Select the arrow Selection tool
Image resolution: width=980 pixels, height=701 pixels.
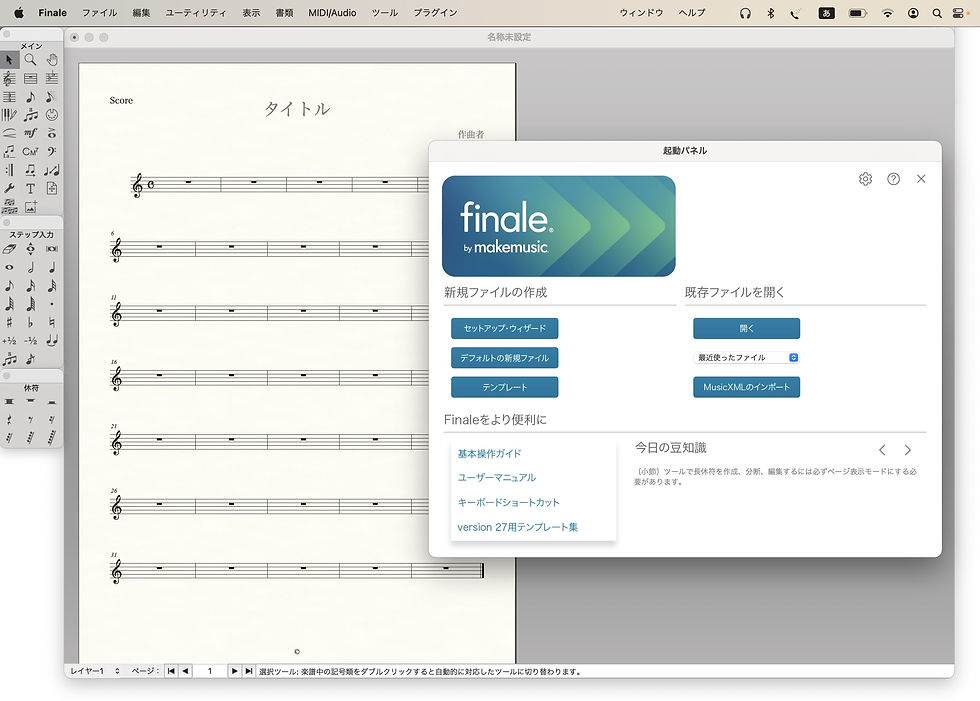(9, 60)
